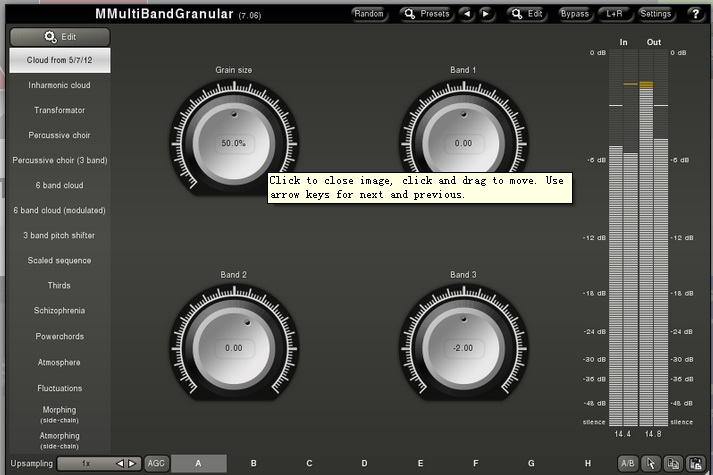713x475 pixels.
Task: Select the Cloud from 5/7/12 preset
Action: [x=60, y=60]
